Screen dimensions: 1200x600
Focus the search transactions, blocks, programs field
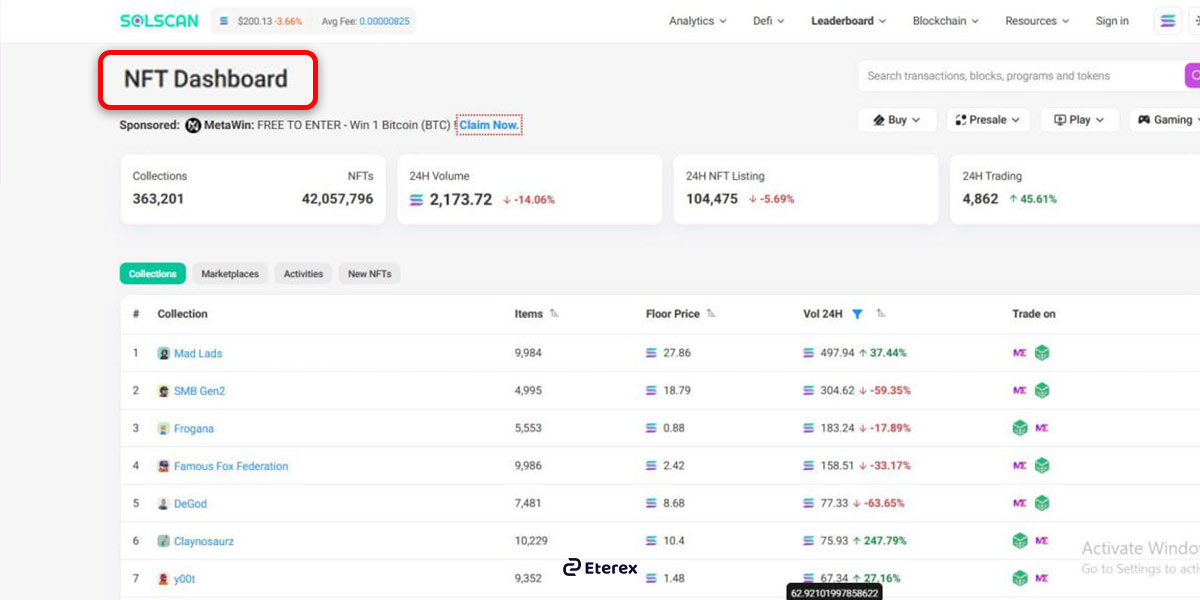[1021, 76]
